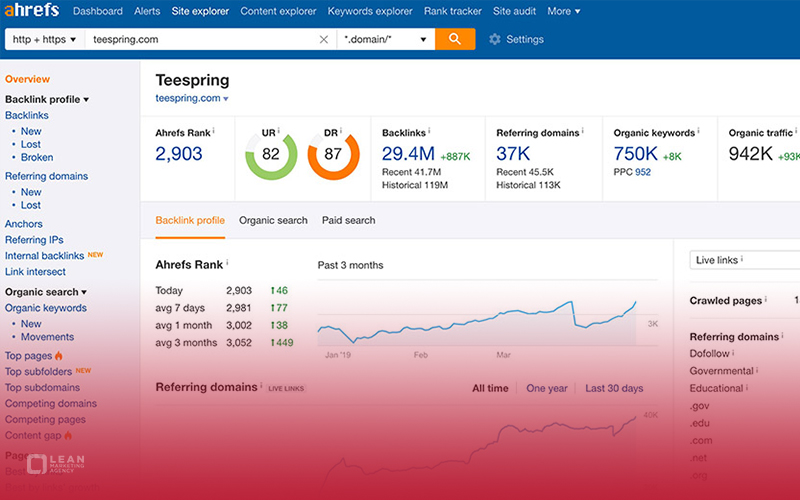This screenshot has height=500, width=800.
Task: Open Link intersect in the sidebar
Action: [35, 271]
